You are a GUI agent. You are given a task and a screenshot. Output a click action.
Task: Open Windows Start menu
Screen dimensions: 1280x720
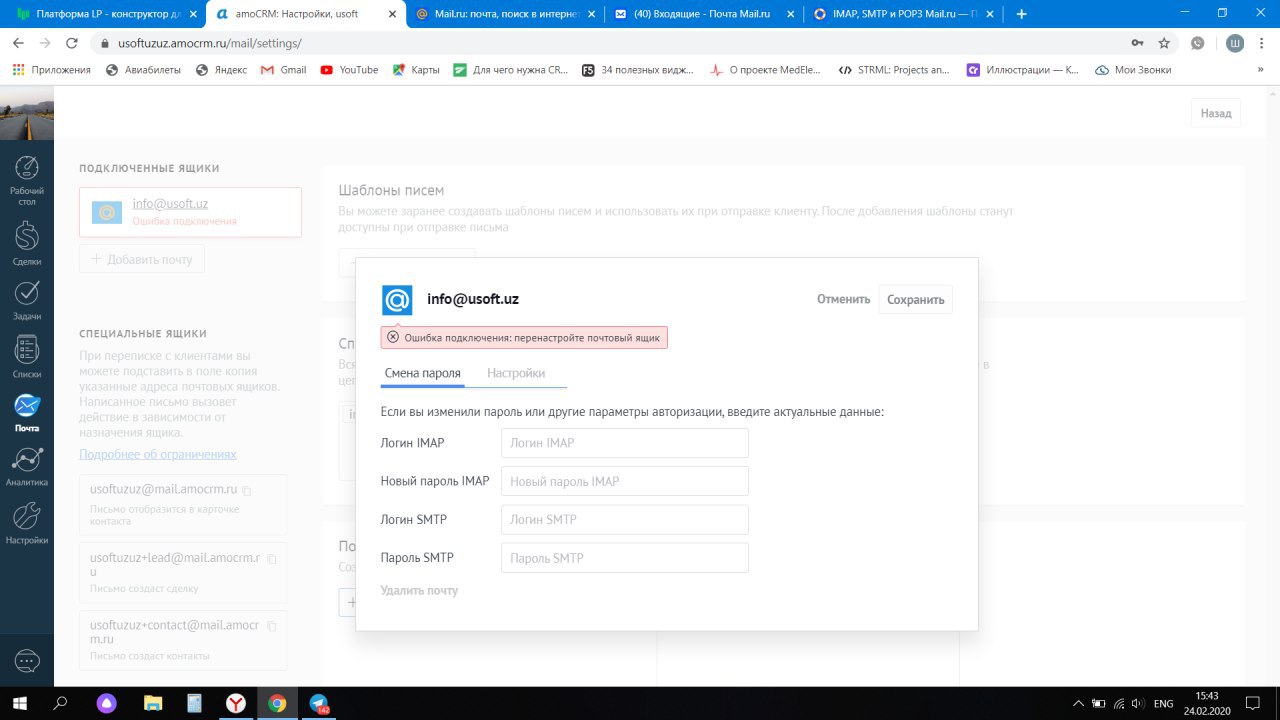pos(19,703)
